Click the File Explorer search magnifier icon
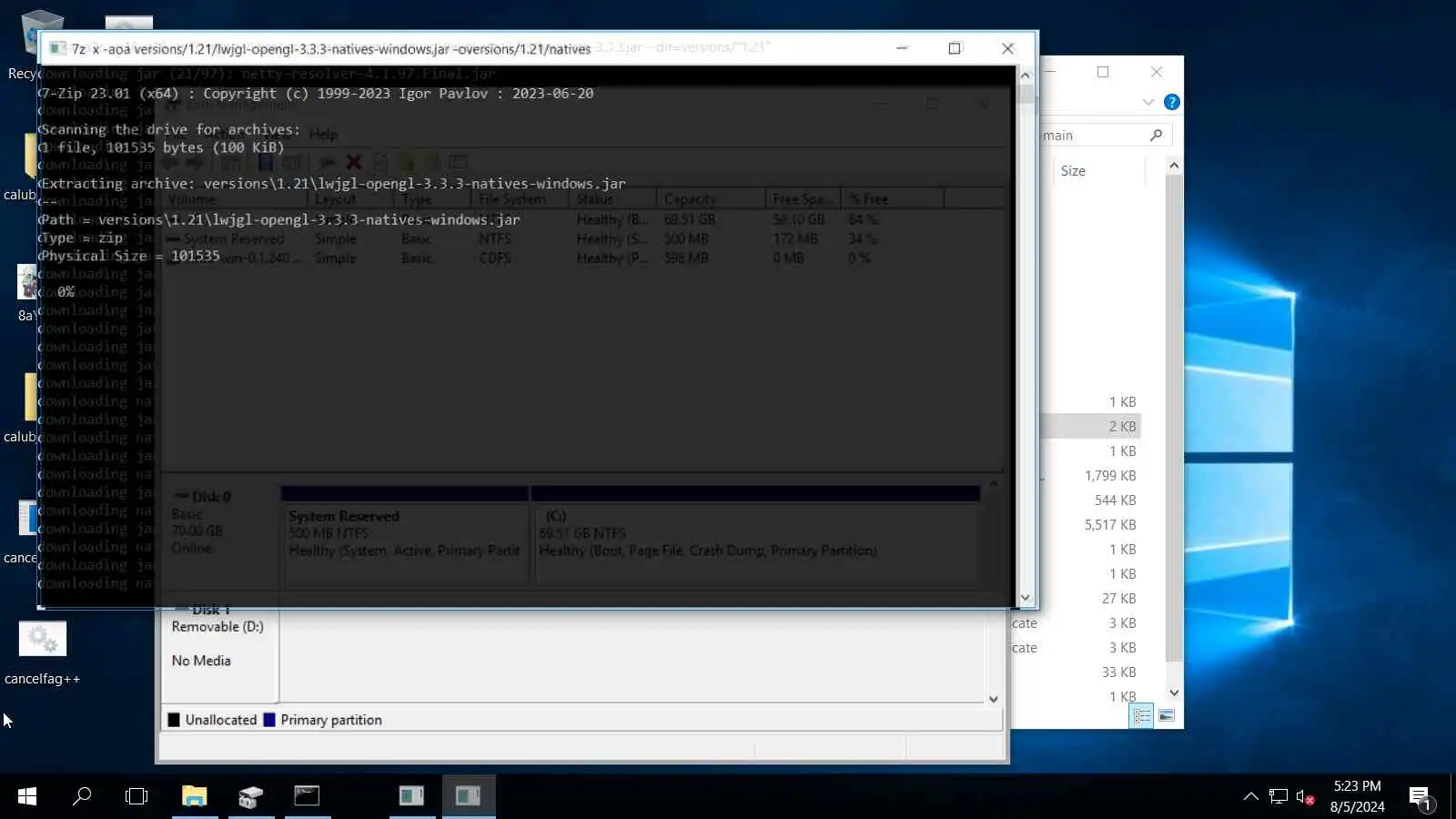The width and height of the screenshot is (1456, 819). pyautogui.click(x=1156, y=135)
